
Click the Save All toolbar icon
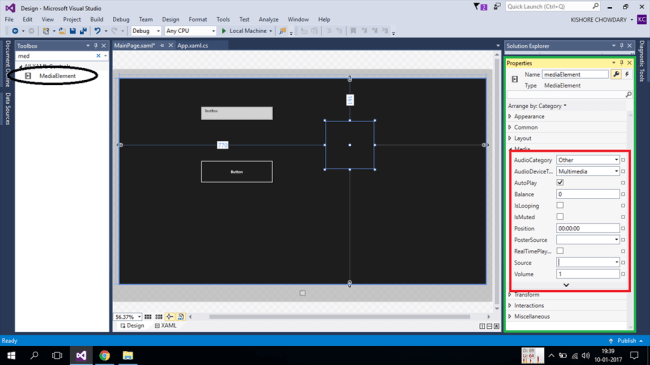click(83, 31)
